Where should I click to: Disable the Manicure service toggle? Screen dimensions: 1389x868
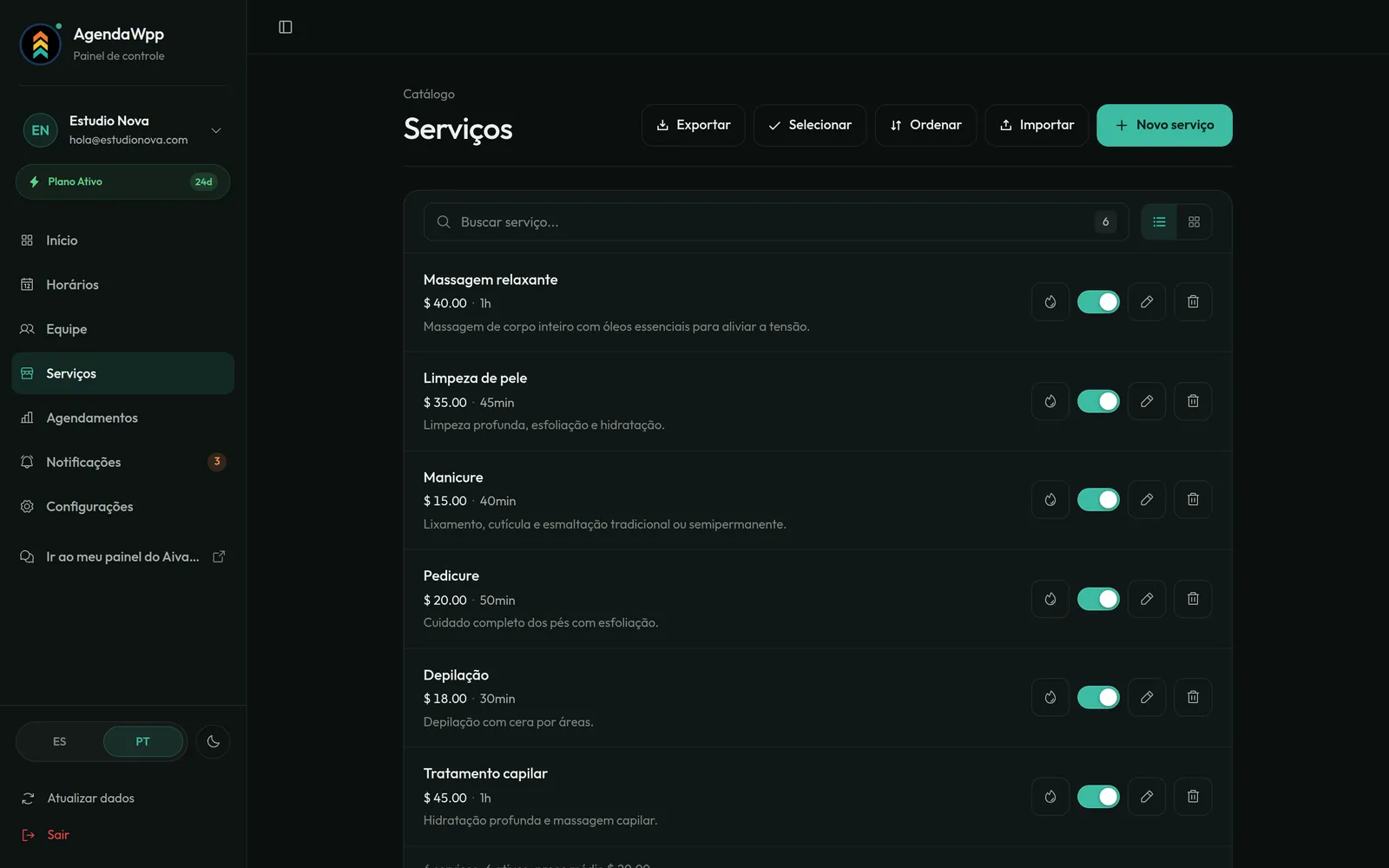coord(1098,500)
